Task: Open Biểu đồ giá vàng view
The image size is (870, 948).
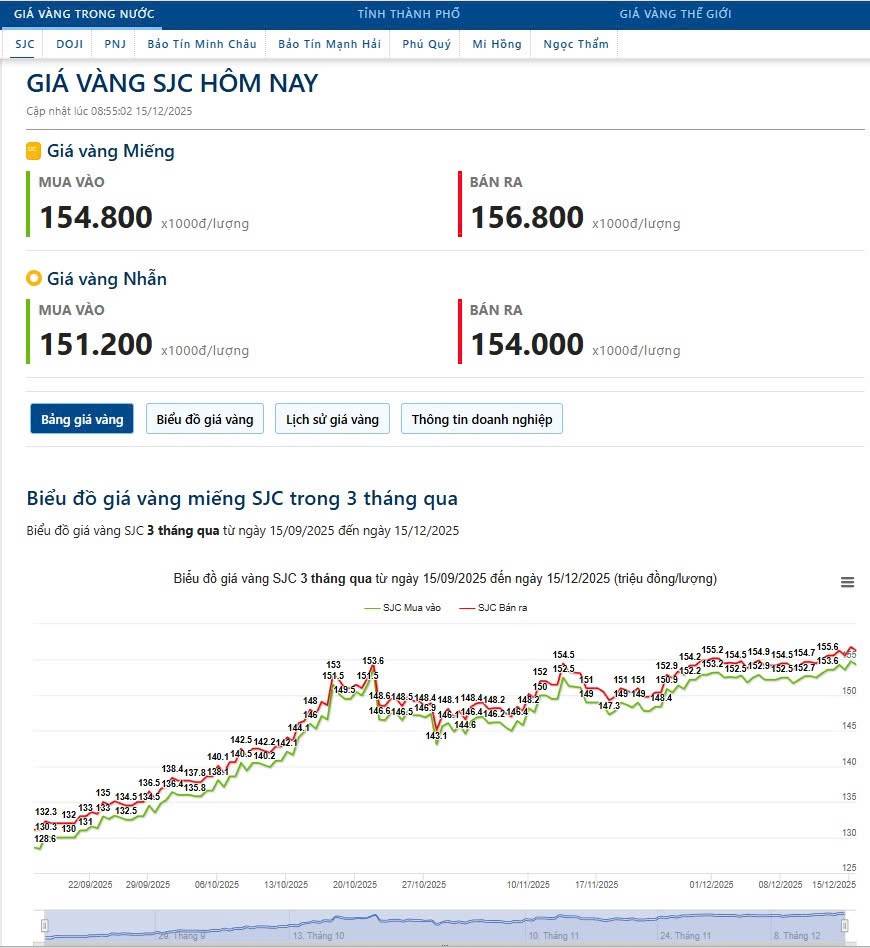Action: point(205,419)
